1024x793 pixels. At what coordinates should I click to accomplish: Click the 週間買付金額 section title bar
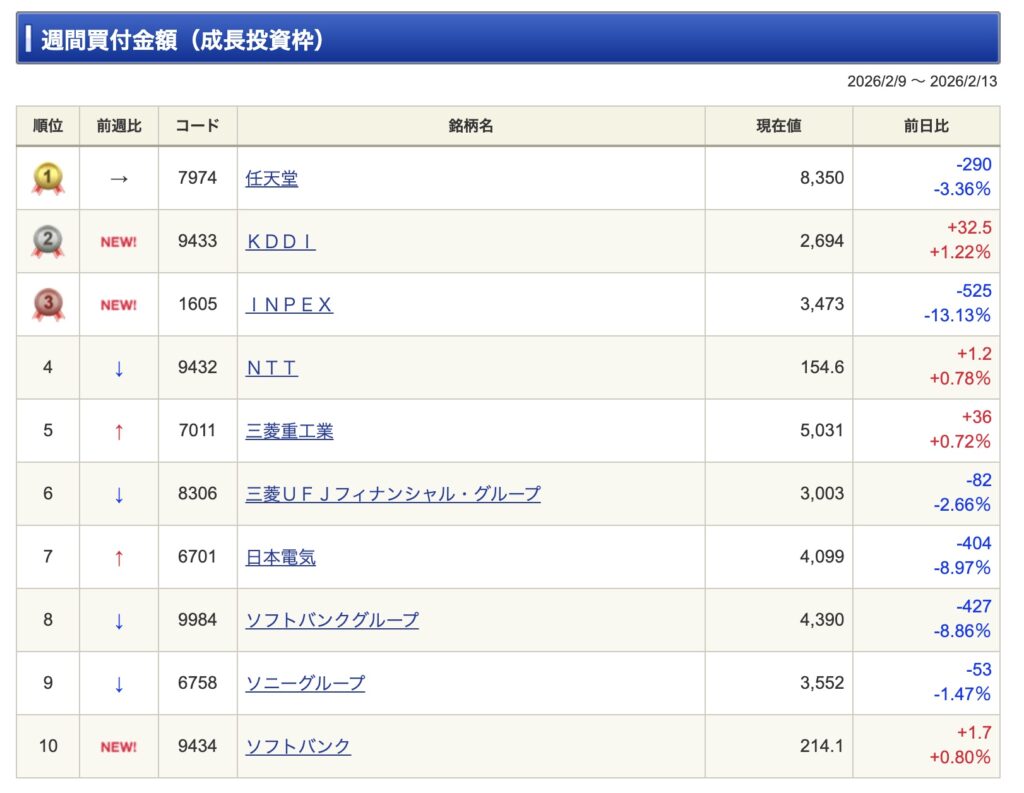pyautogui.click(x=508, y=39)
